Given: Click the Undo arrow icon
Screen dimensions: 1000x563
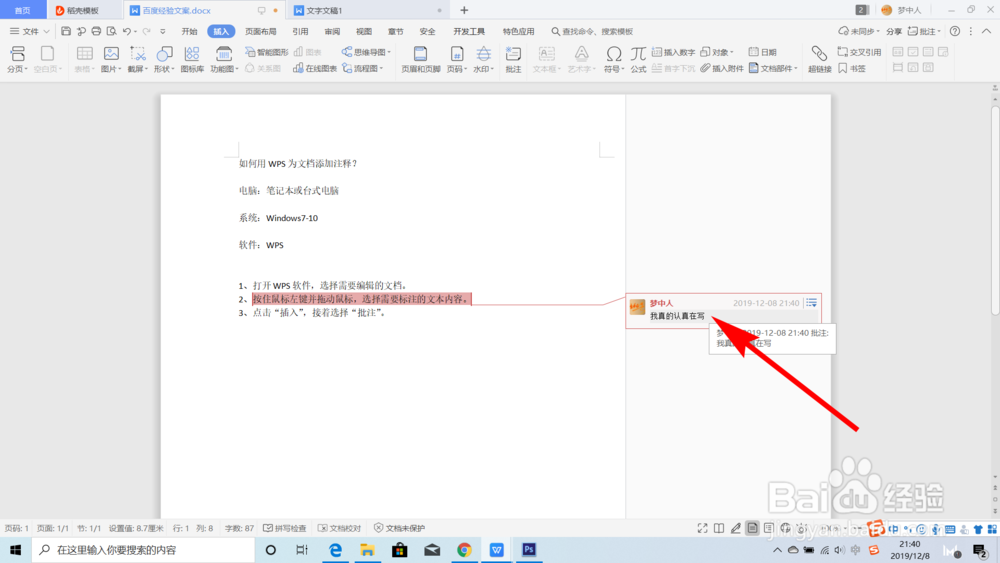Looking at the screenshot, I should [127, 31].
